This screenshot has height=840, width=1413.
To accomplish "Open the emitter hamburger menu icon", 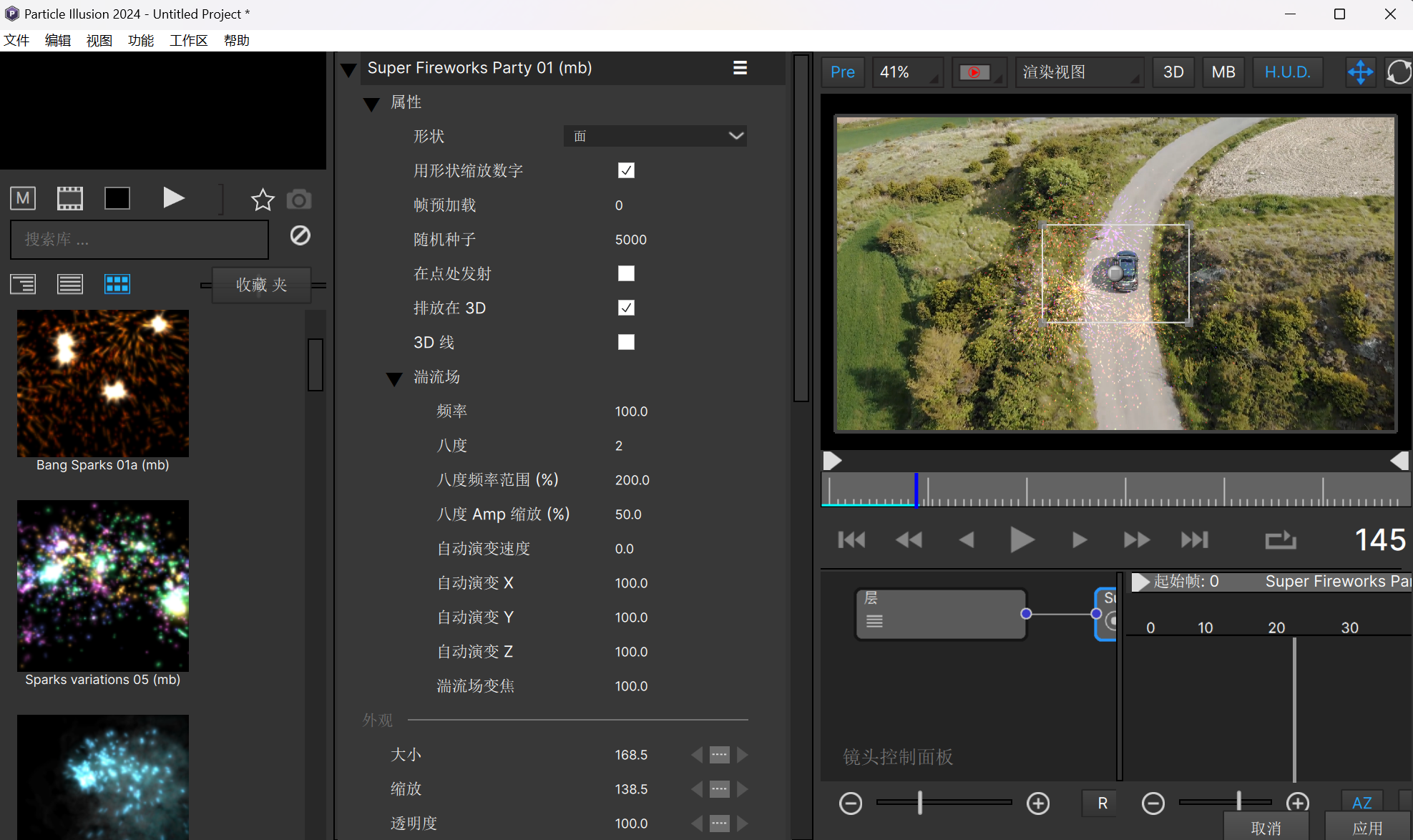I will pos(740,68).
